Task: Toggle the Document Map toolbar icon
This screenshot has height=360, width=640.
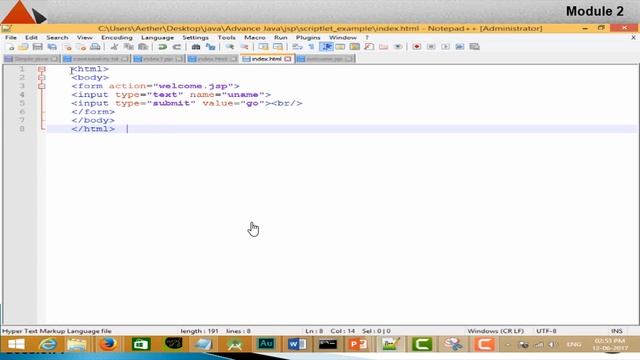Action: point(355,47)
